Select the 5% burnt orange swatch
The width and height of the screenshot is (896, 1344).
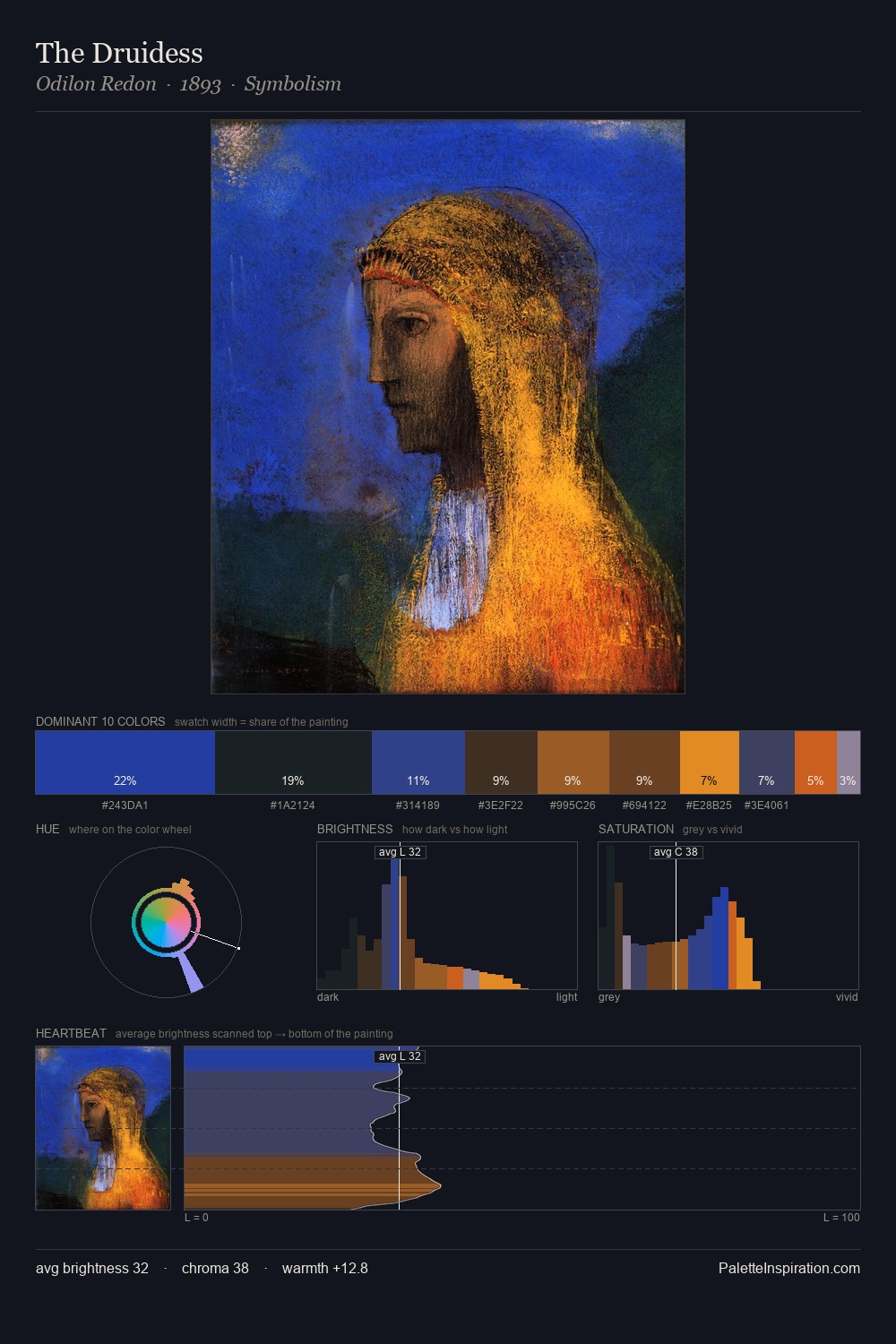pyautogui.click(x=815, y=762)
